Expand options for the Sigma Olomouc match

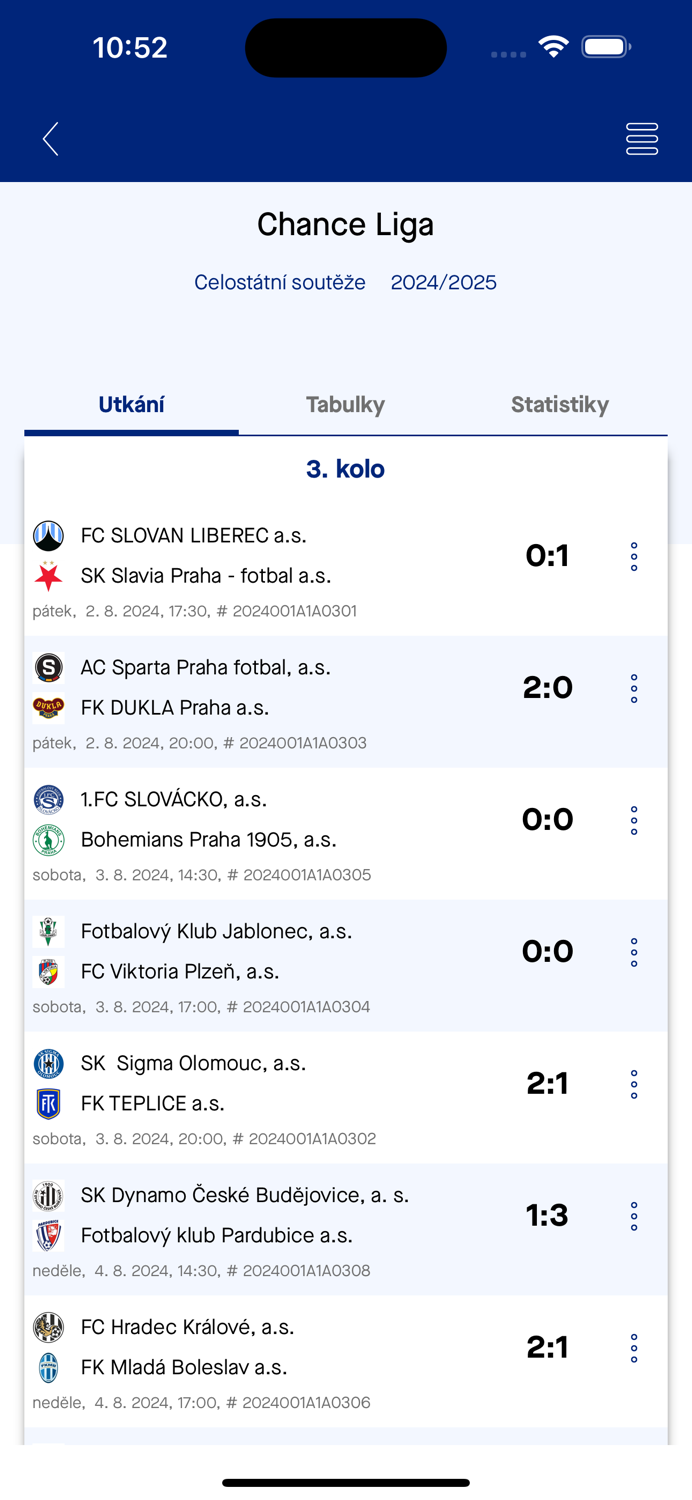click(x=634, y=1083)
